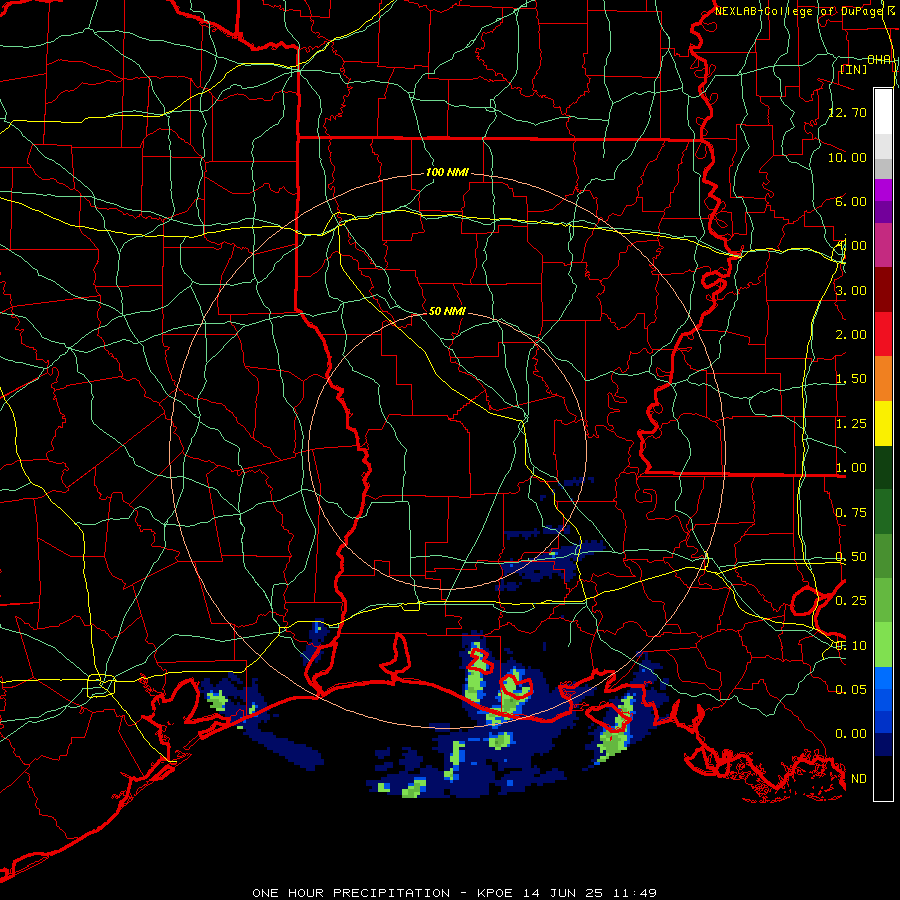Click the KPOE radar station identifier
900x900 pixels.
pyautogui.click(x=497, y=893)
